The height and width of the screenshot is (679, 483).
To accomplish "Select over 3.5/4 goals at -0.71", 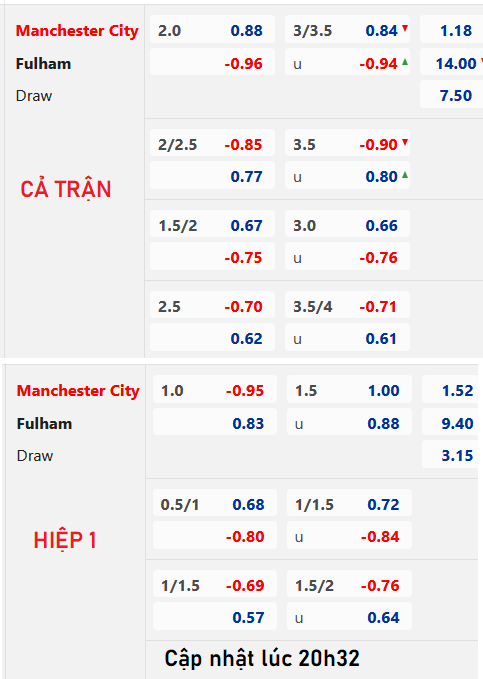I will 347,306.
